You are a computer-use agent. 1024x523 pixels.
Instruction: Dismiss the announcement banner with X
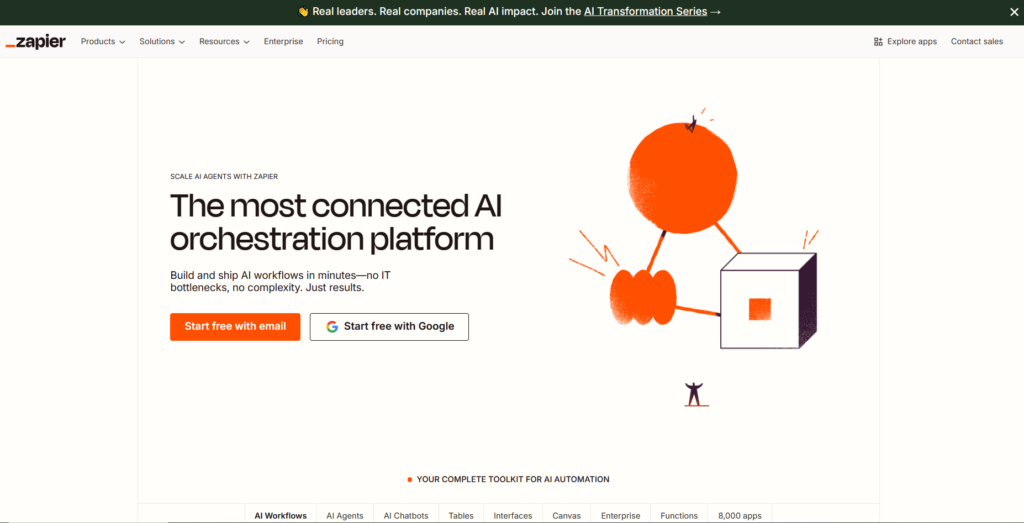pos(1014,12)
